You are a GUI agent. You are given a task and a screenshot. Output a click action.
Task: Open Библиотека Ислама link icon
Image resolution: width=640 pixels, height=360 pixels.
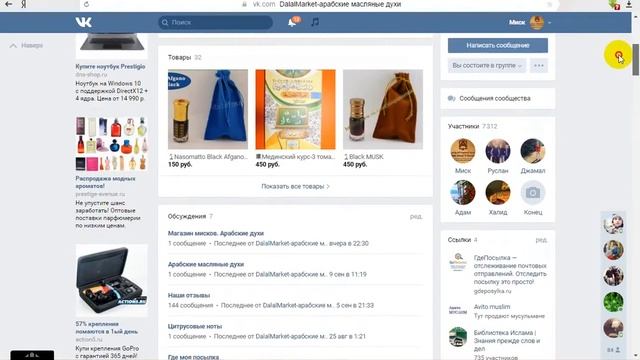pos(458,337)
